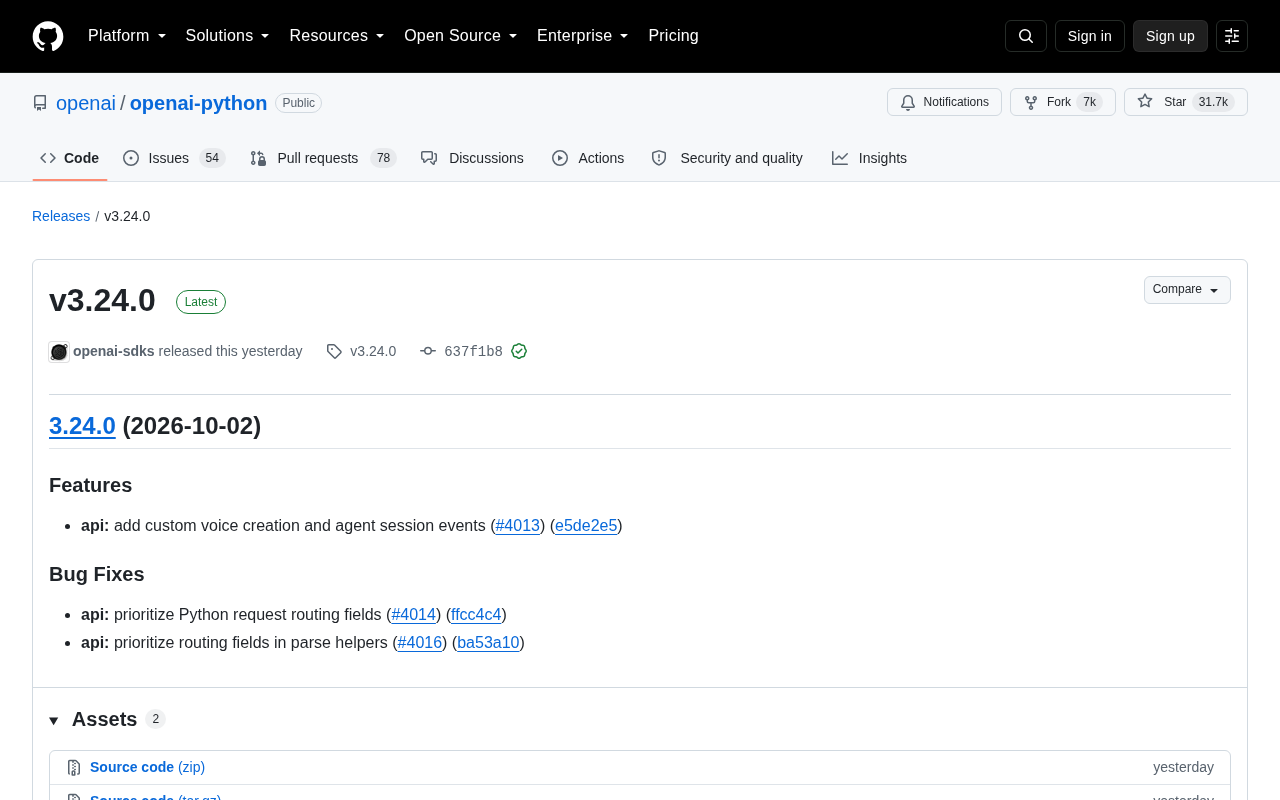
Task: Open the Insights tab
Action: pyautogui.click(x=869, y=158)
